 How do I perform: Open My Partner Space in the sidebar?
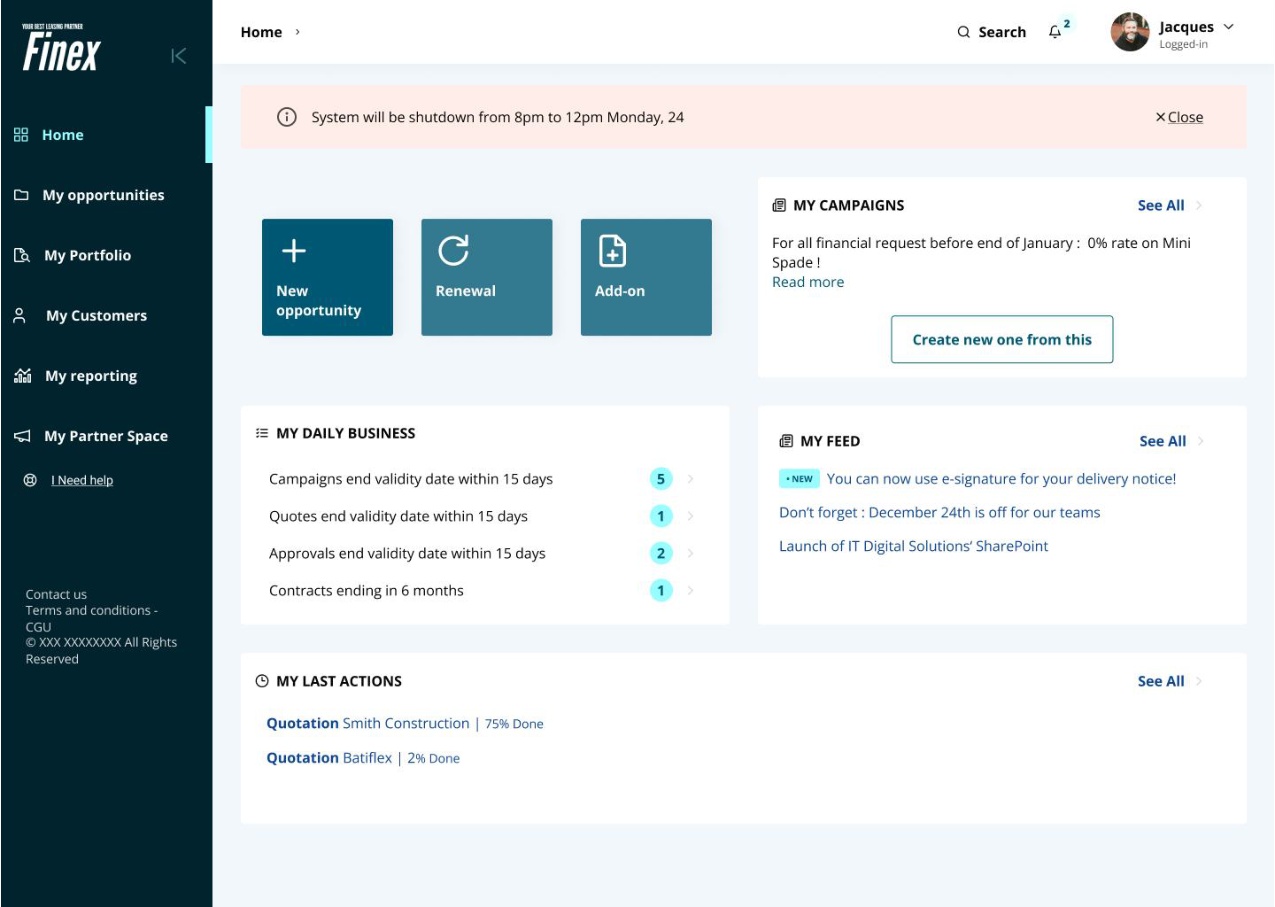pyautogui.click(x=104, y=436)
